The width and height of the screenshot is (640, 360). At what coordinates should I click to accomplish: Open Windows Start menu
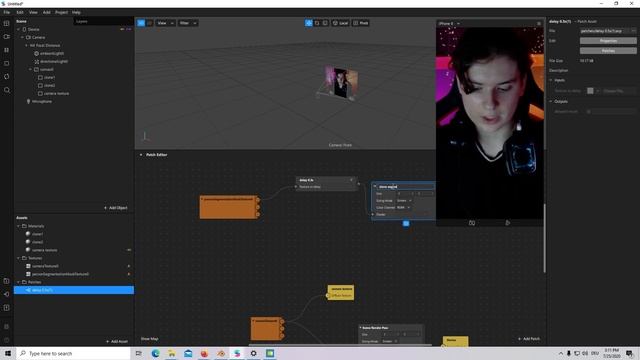8,353
